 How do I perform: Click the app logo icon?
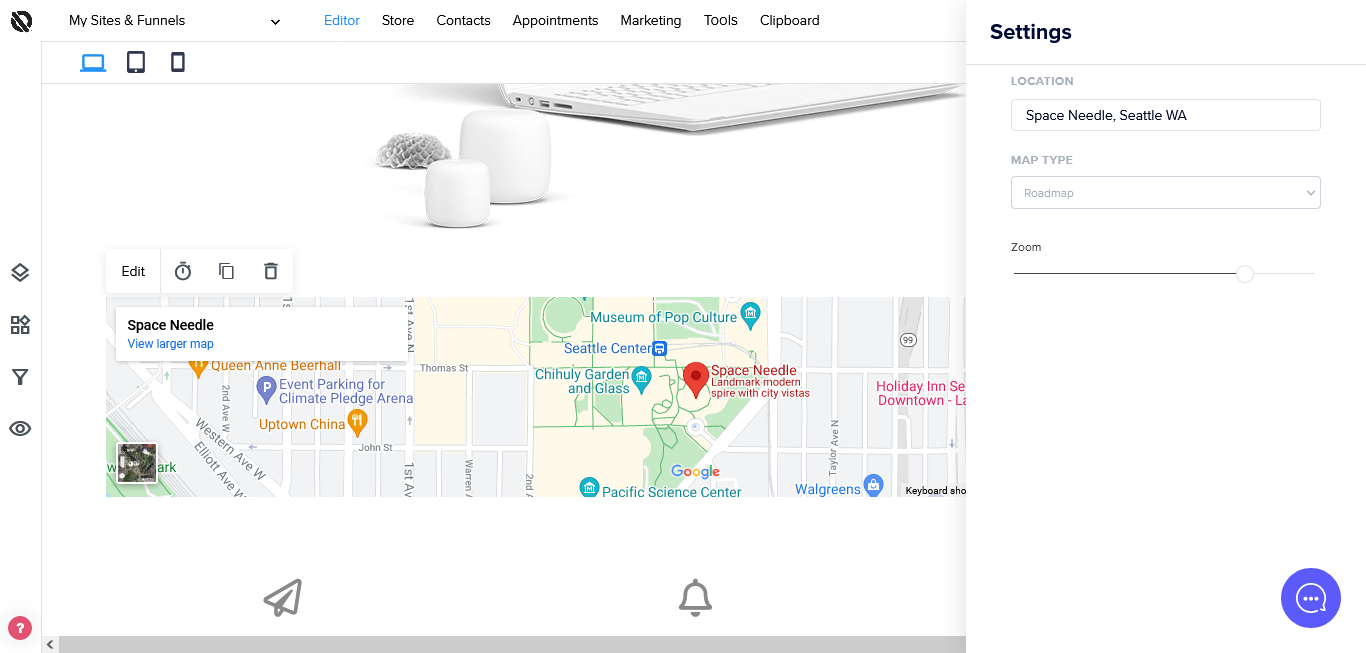[21, 20]
